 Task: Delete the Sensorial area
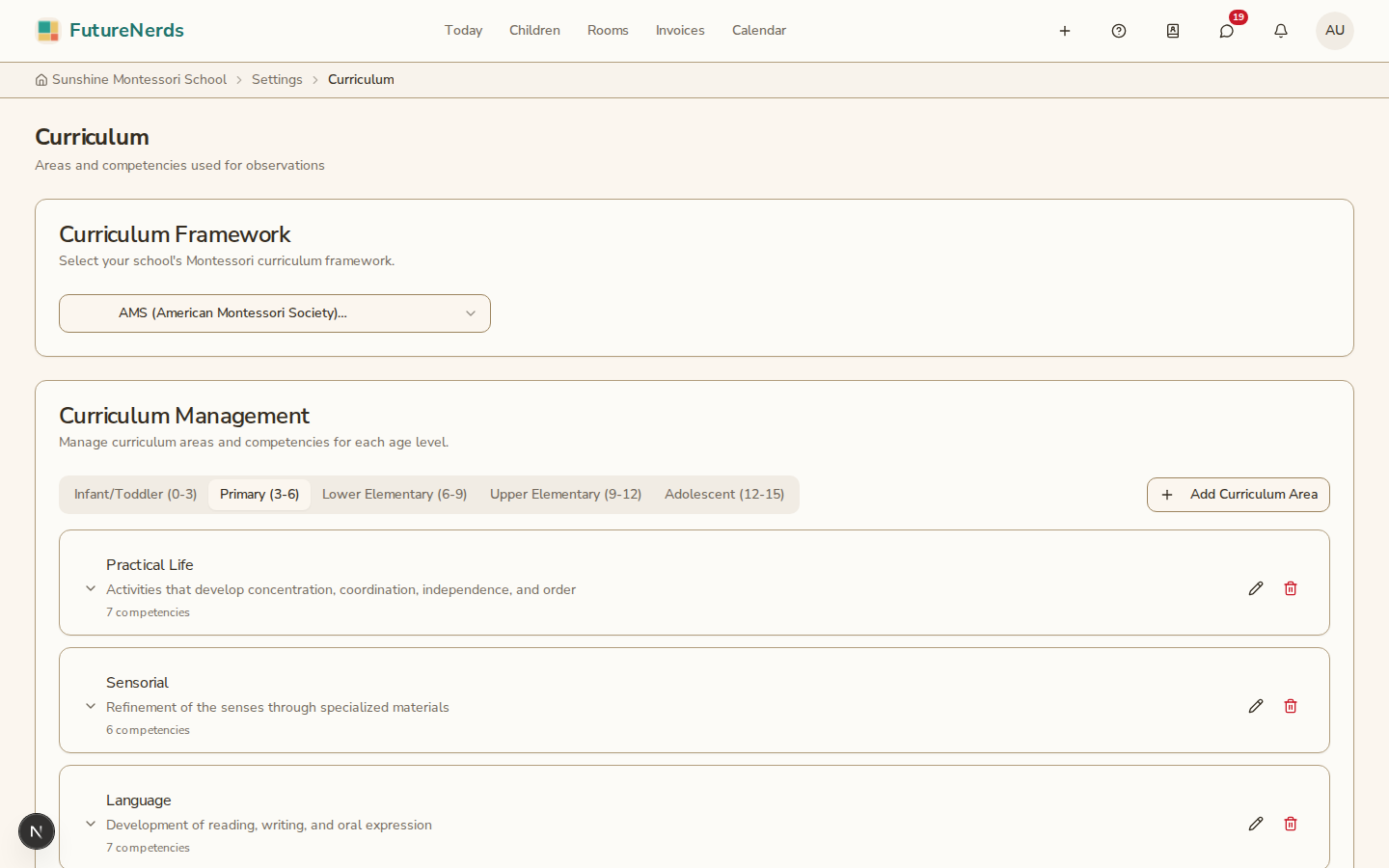point(1291,706)
